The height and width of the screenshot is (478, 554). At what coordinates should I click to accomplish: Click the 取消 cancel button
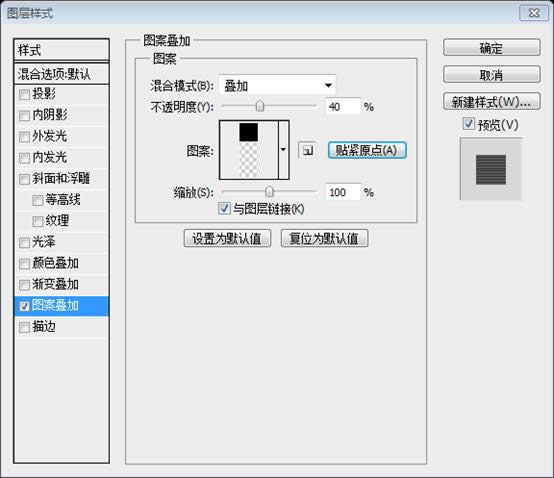pyautogui.click(x=491, y=75)
